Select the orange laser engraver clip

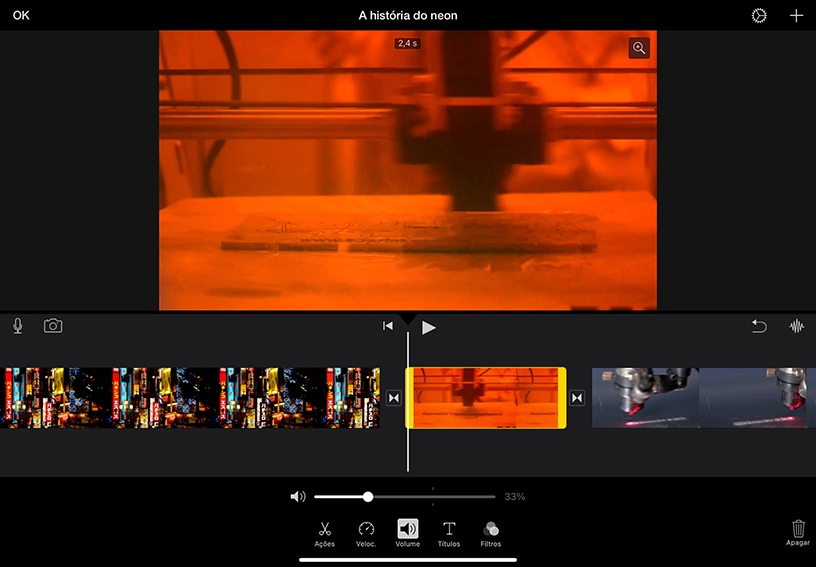coord(486,398)
